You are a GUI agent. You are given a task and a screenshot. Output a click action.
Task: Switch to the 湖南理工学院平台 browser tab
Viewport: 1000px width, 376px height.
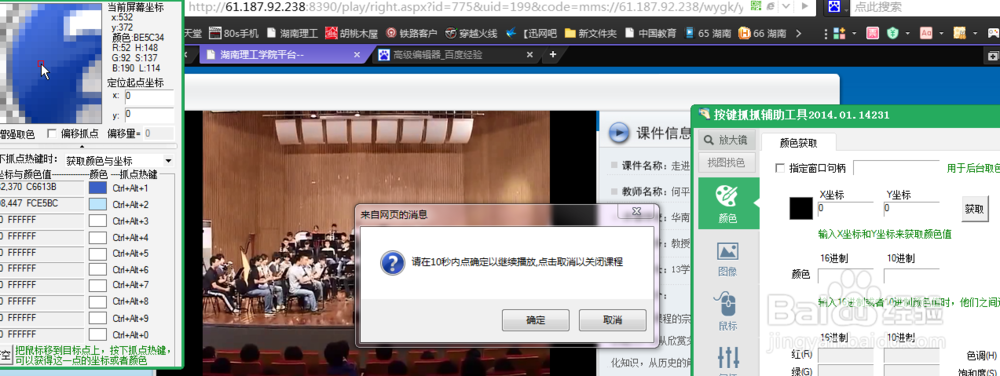[x=261, y=55]
